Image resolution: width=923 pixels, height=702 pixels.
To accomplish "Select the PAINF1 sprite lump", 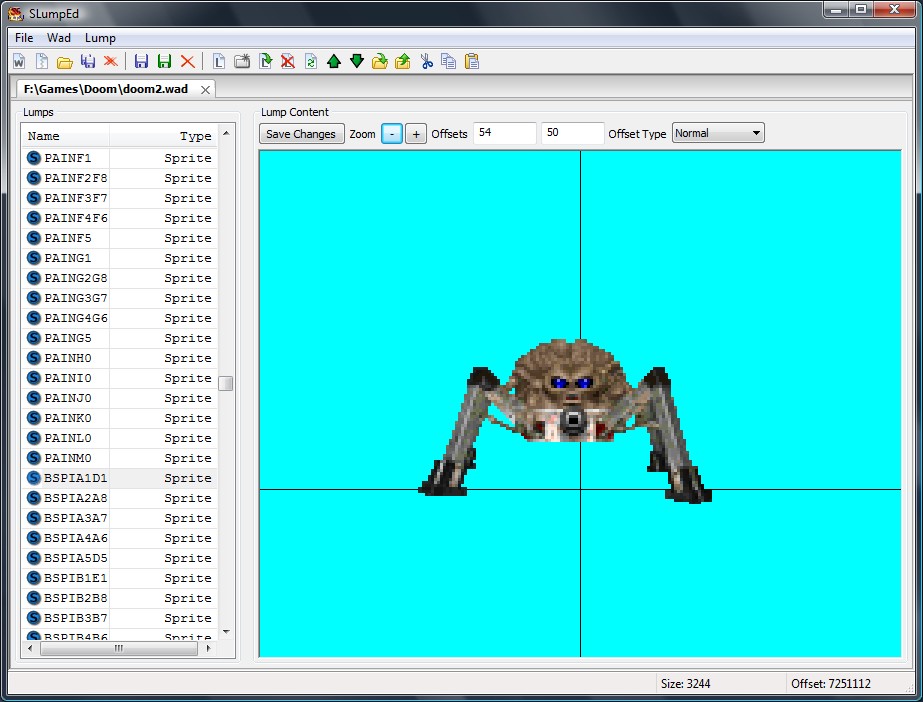I will coord(68,158).
